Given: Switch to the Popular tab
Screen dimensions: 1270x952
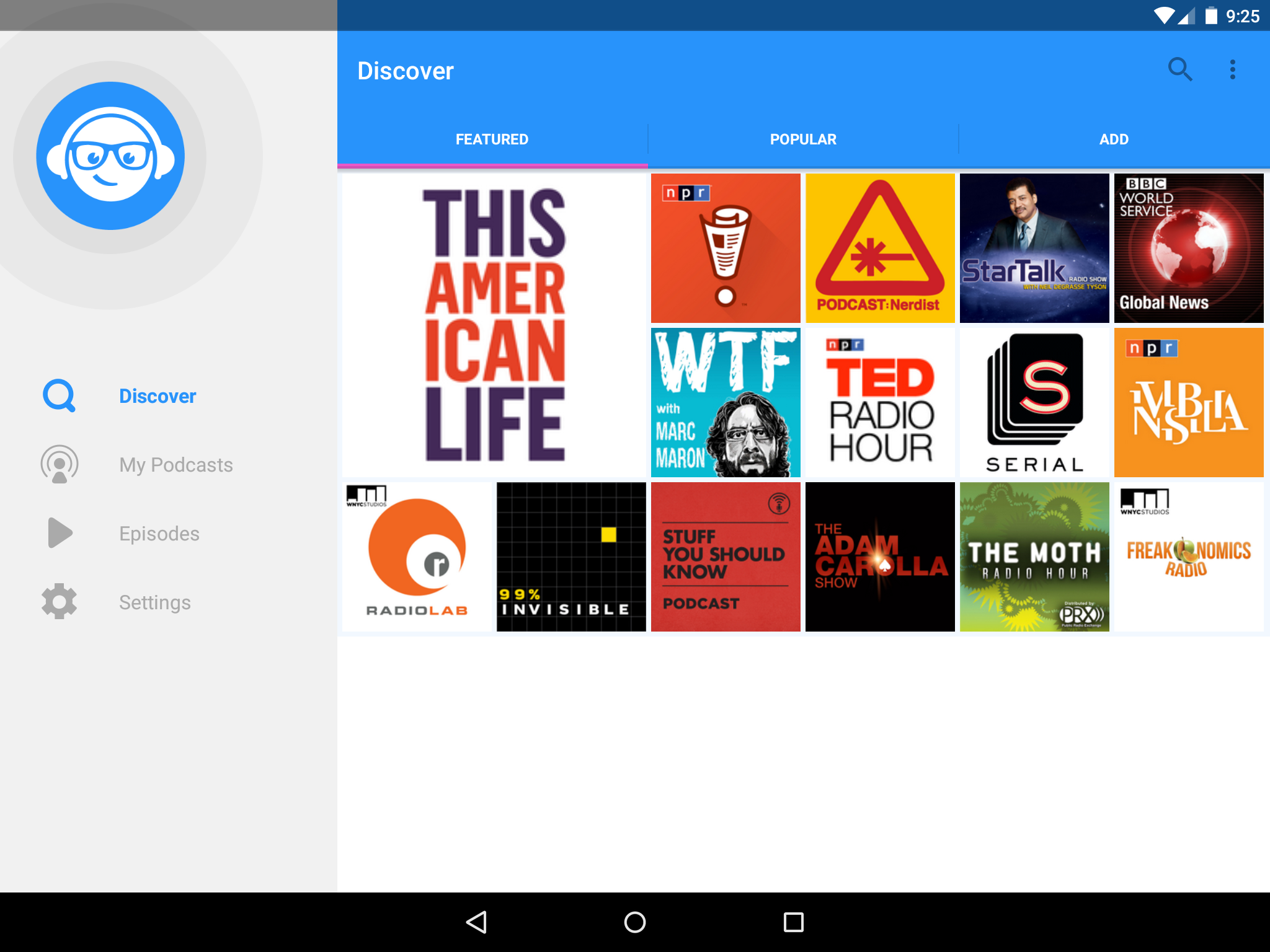Looking at the screenshot, I should [x=803, y=139].
